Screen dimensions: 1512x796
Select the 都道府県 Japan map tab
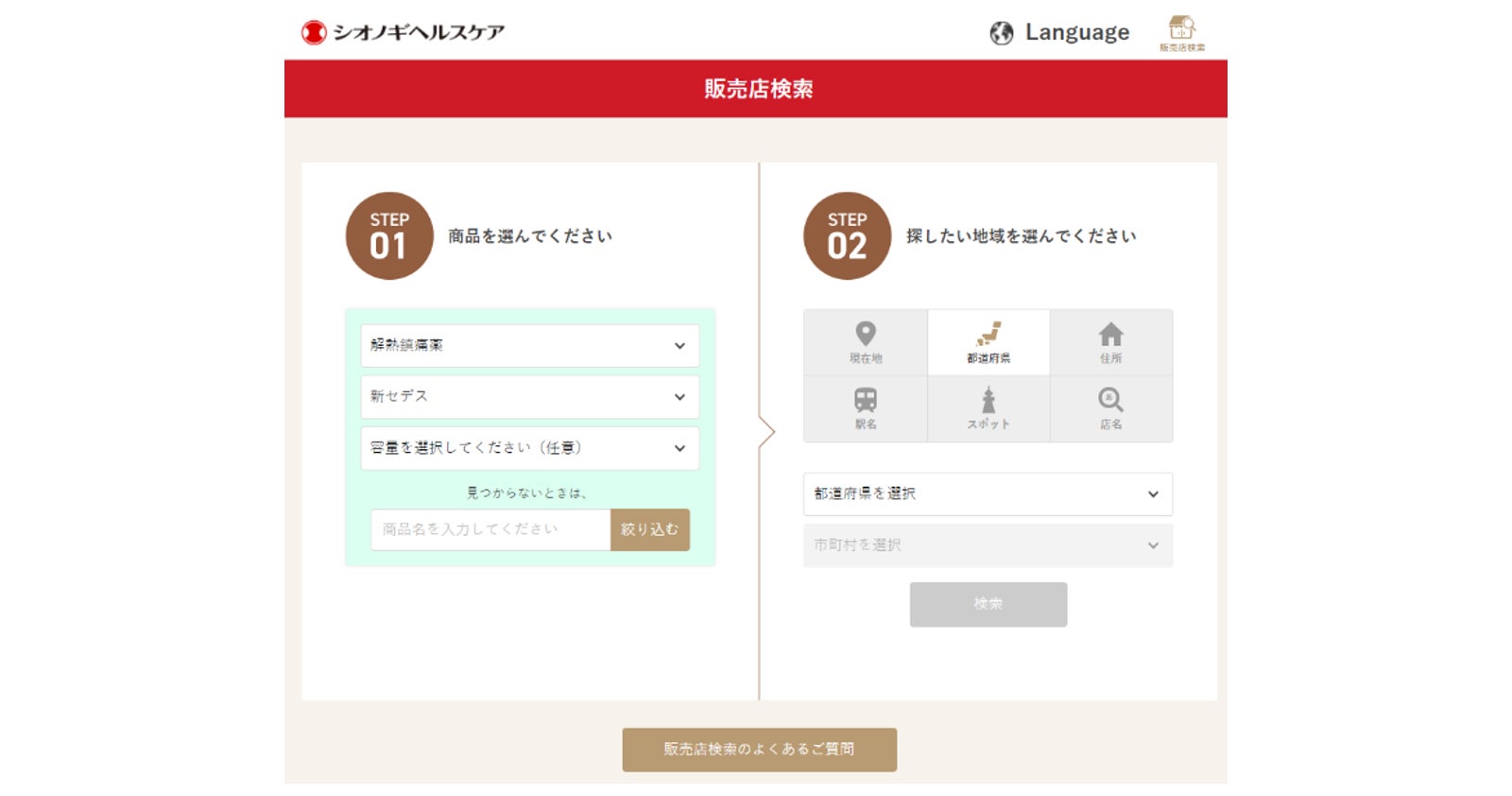988,342
